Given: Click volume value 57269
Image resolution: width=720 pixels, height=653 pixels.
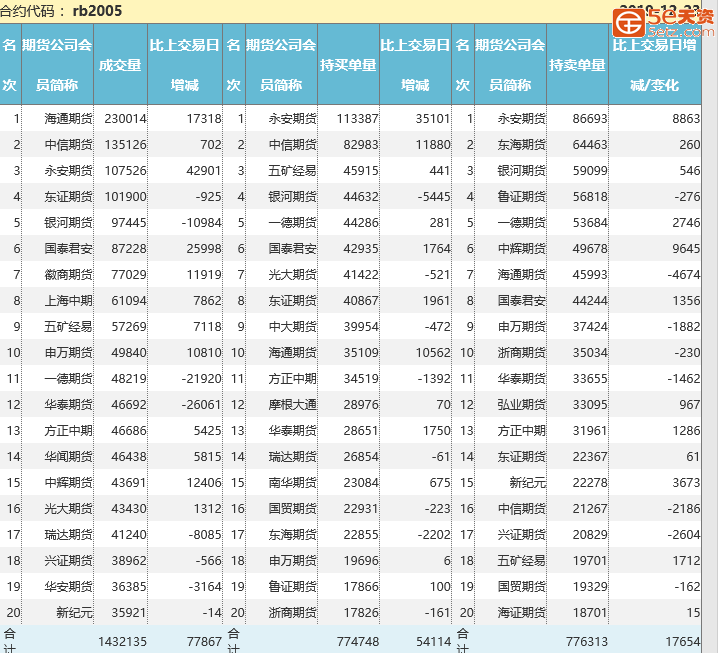Looking at the screenshot, I should 129,327.
